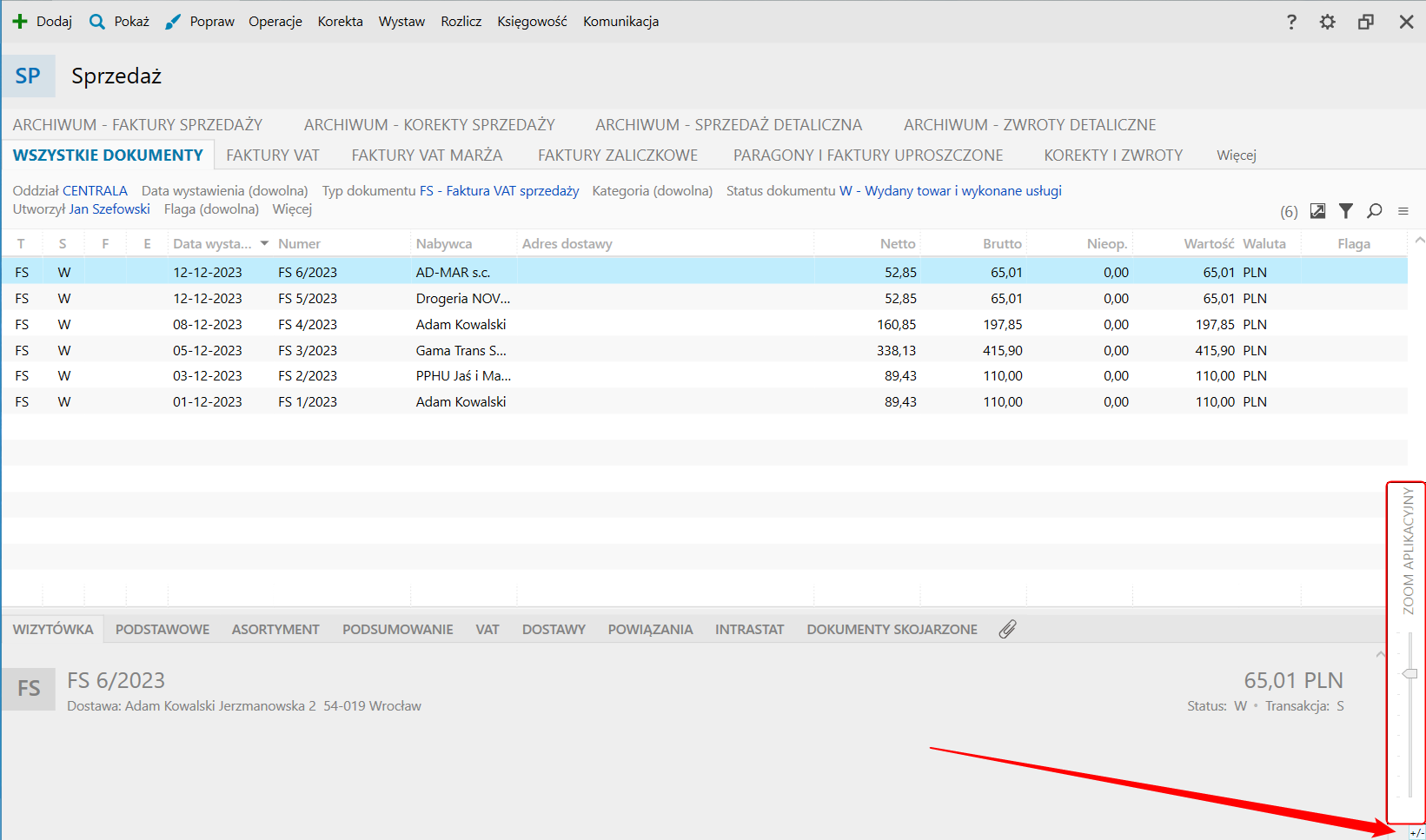
Task: Change Kategoria (dowolna) filter
Action: click(x=653, y=191)
